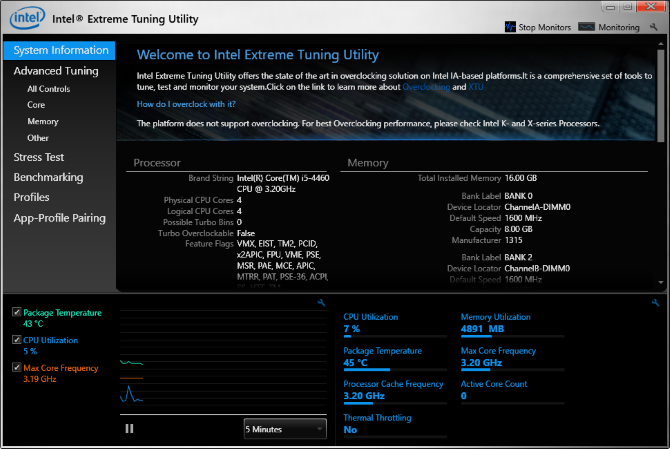Uncheck the CPU Utilization checkbox
The image size is (670, 449).
(17, 340)
